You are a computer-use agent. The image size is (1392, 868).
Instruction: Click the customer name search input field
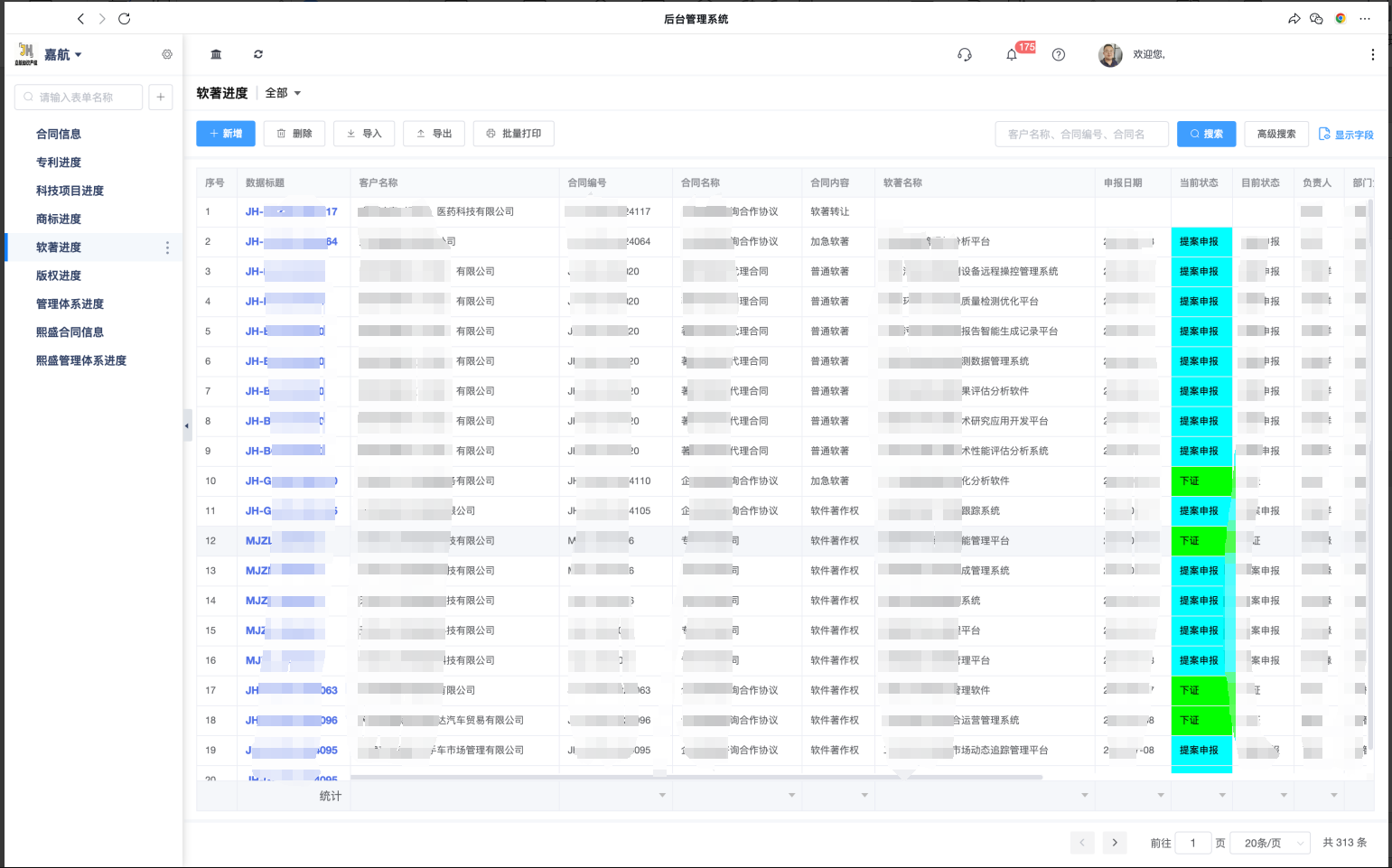coord(1081,135)
